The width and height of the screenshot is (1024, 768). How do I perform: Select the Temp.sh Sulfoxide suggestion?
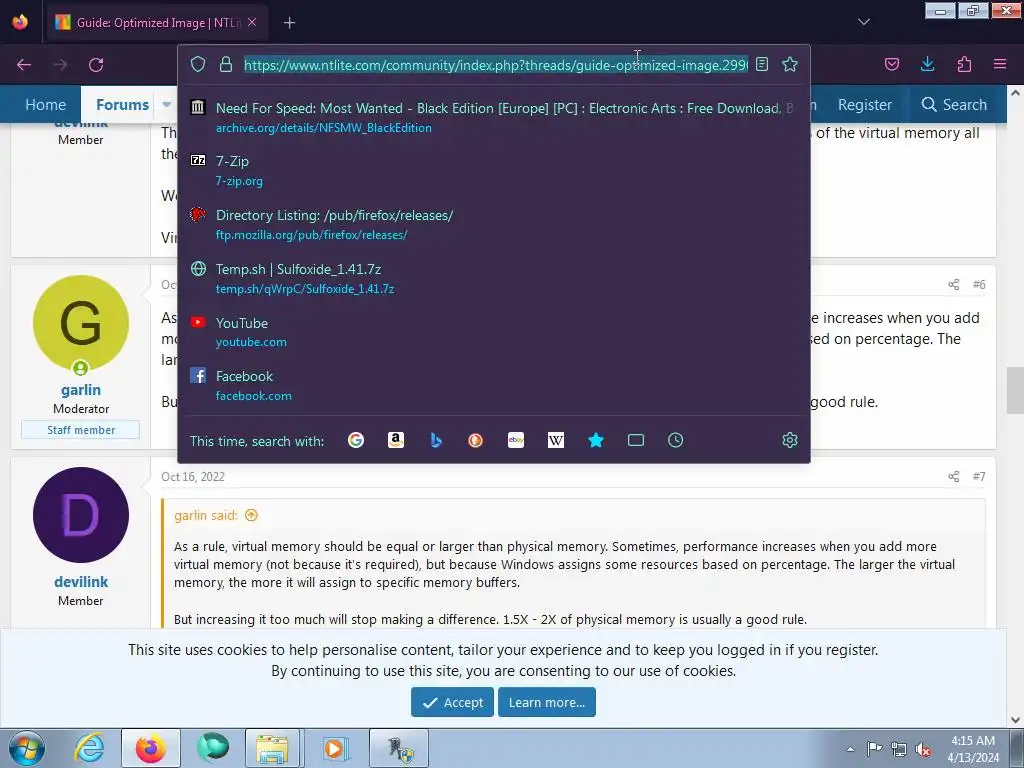coord(494,278)
